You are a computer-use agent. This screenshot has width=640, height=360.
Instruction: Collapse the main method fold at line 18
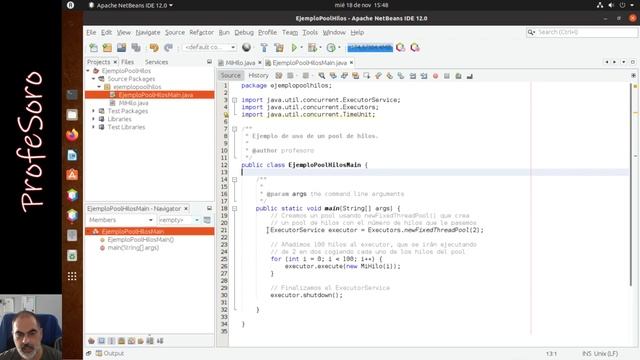point(234,208)
